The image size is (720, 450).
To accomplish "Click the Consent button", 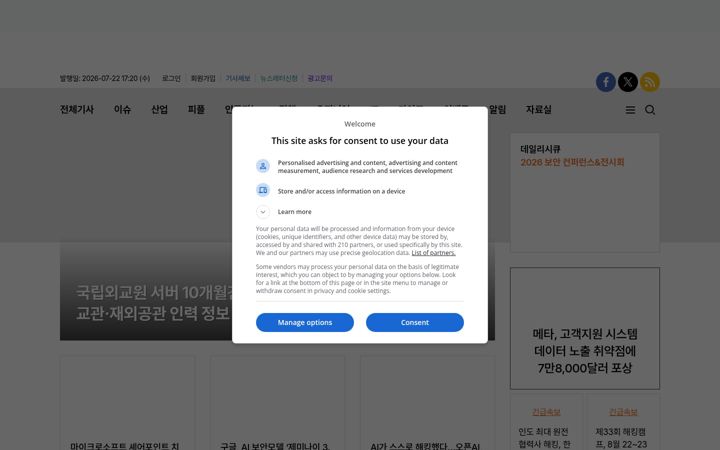I will 415,322.
